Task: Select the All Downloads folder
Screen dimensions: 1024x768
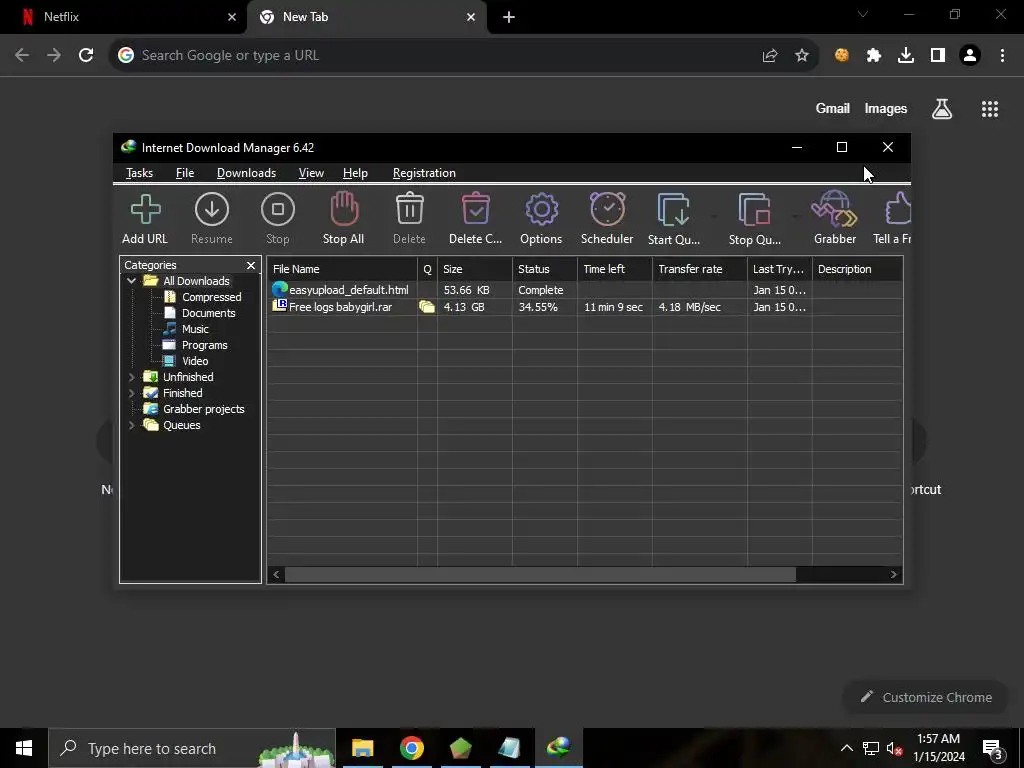Action: 196,281
